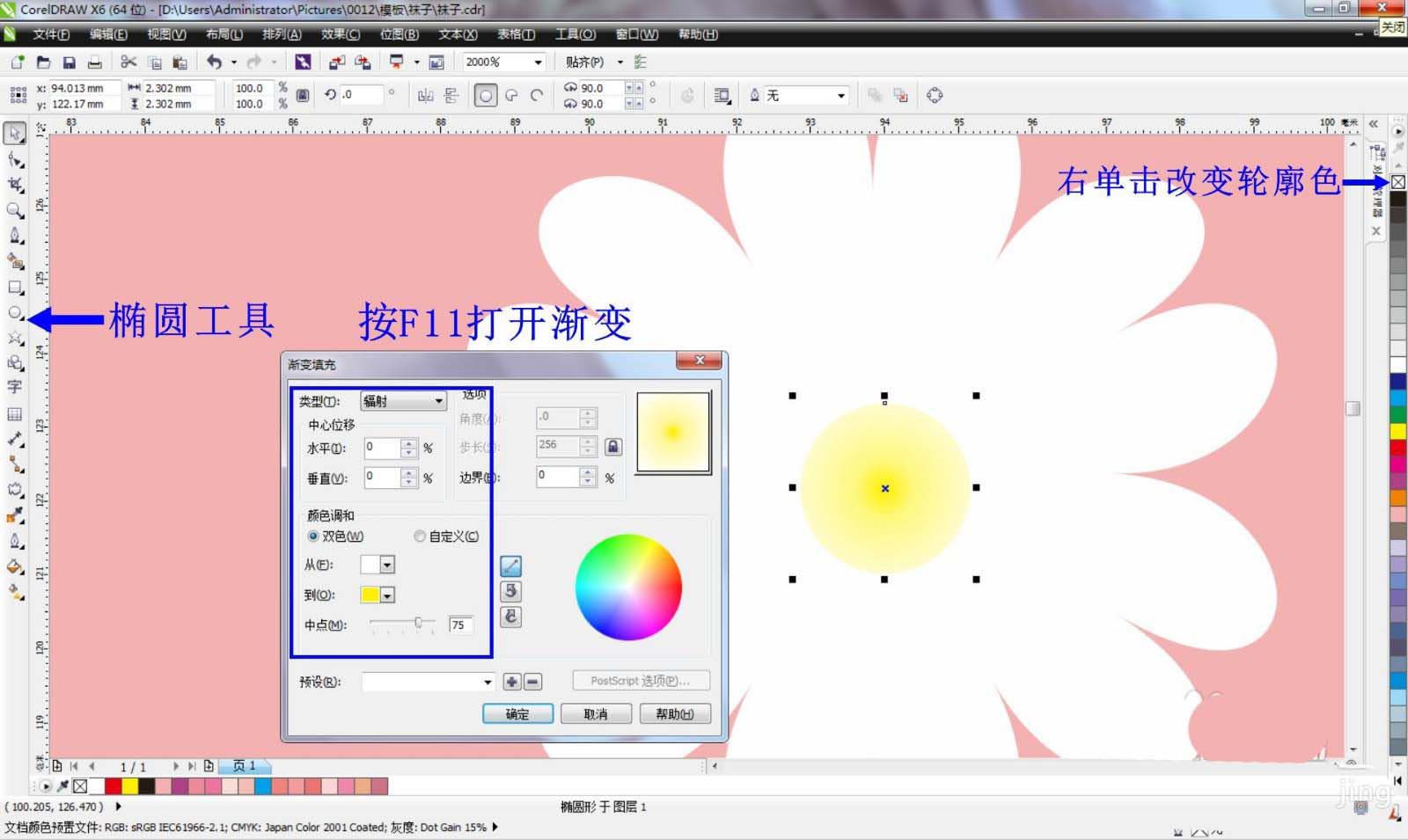Viewport: 1408px width, 840px height.
Task: Select the Pick tool
Action: (14, 134)
